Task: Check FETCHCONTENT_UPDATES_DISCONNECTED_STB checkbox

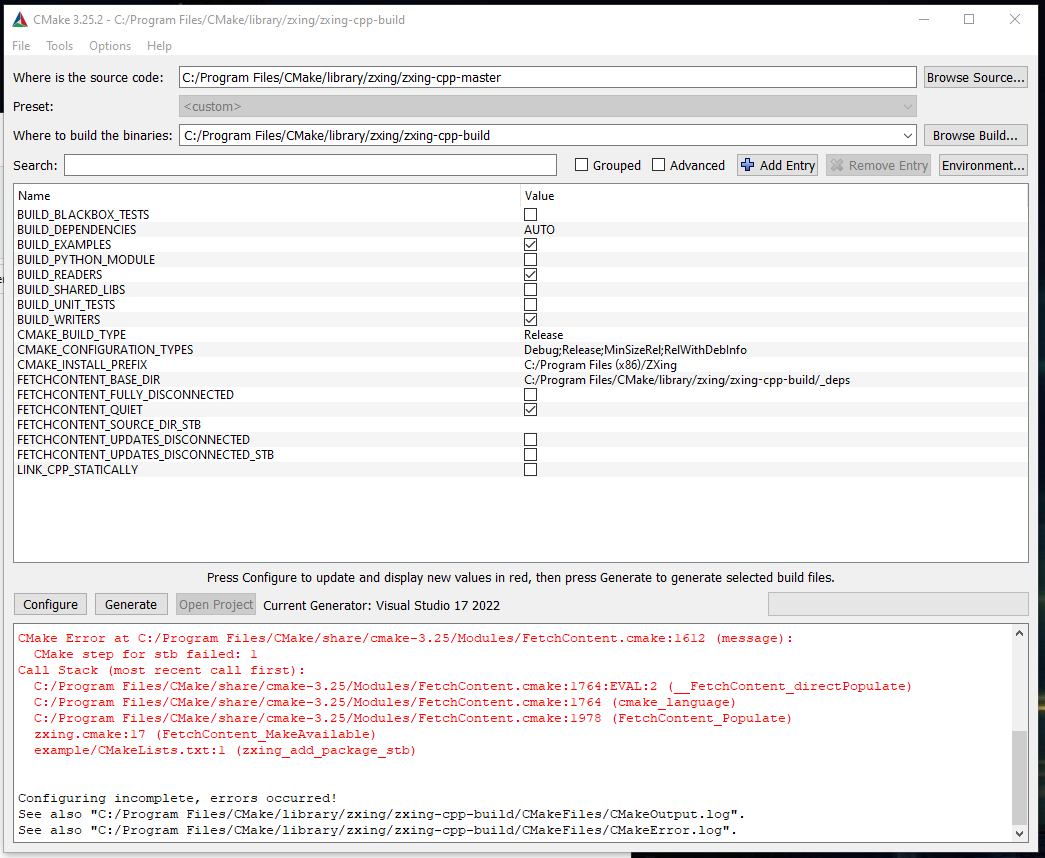Action: click(x=530, y=455)
